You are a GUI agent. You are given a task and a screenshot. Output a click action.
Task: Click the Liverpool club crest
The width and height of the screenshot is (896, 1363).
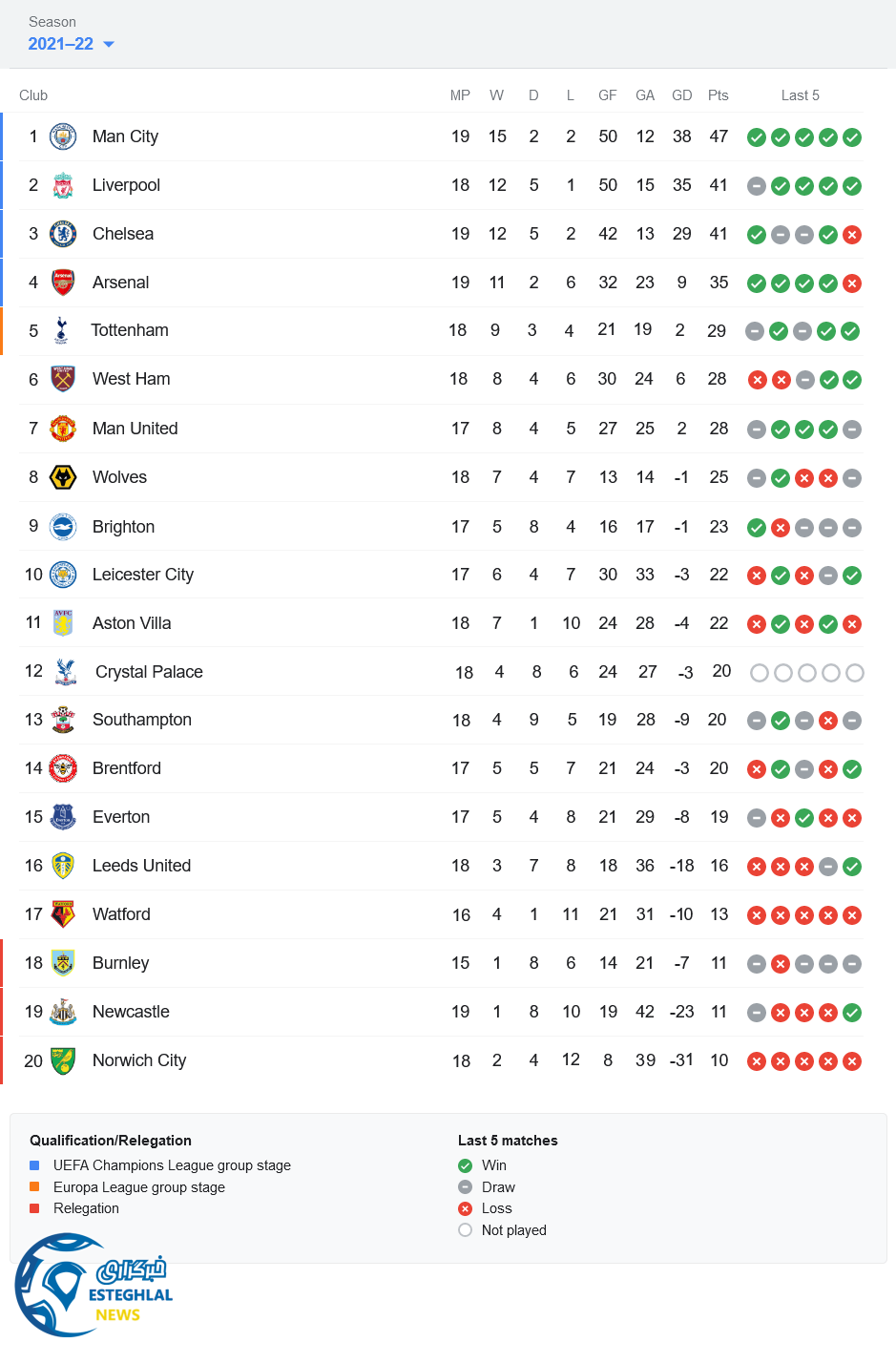point(63,185)
